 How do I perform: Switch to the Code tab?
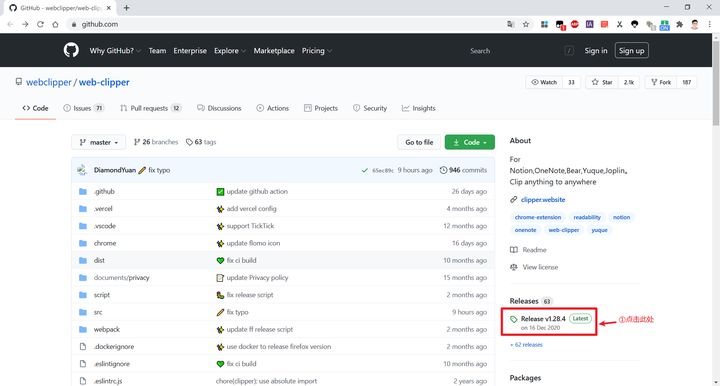[35, 108]
